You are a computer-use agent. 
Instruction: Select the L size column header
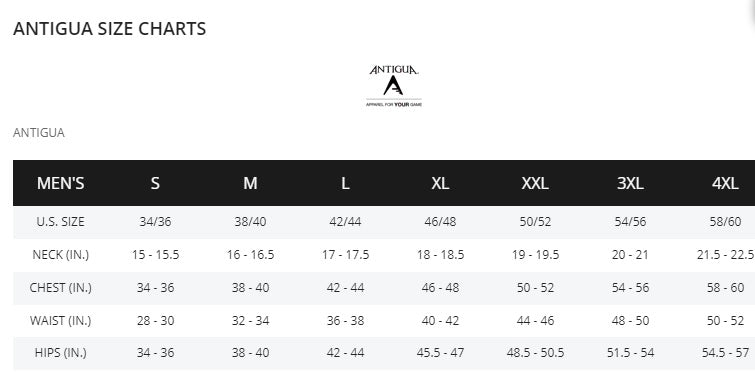tap(345, 183)
